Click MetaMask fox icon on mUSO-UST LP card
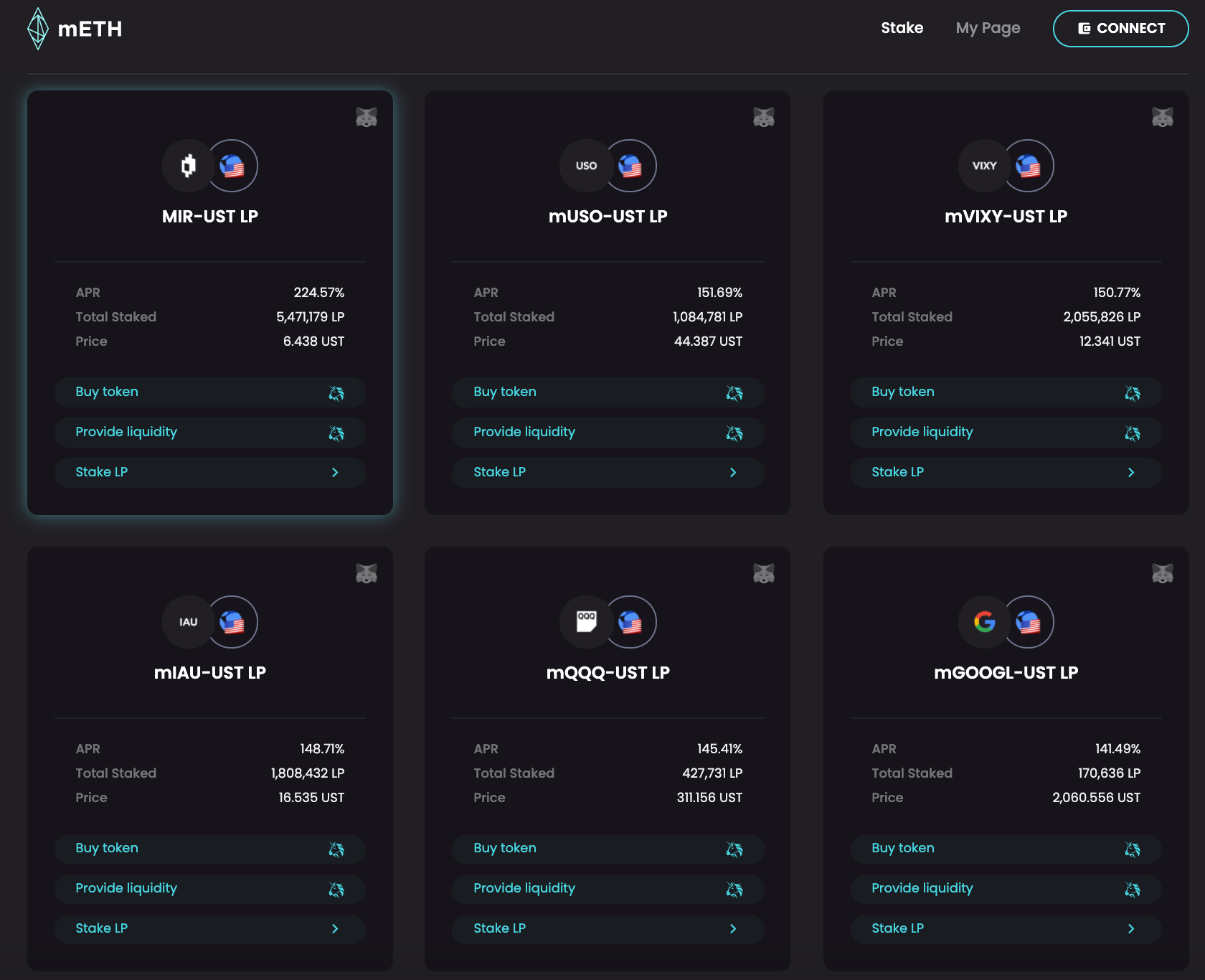Viewport: 1205px width, 980px height. pyautogui.click(x=764, y=117)
